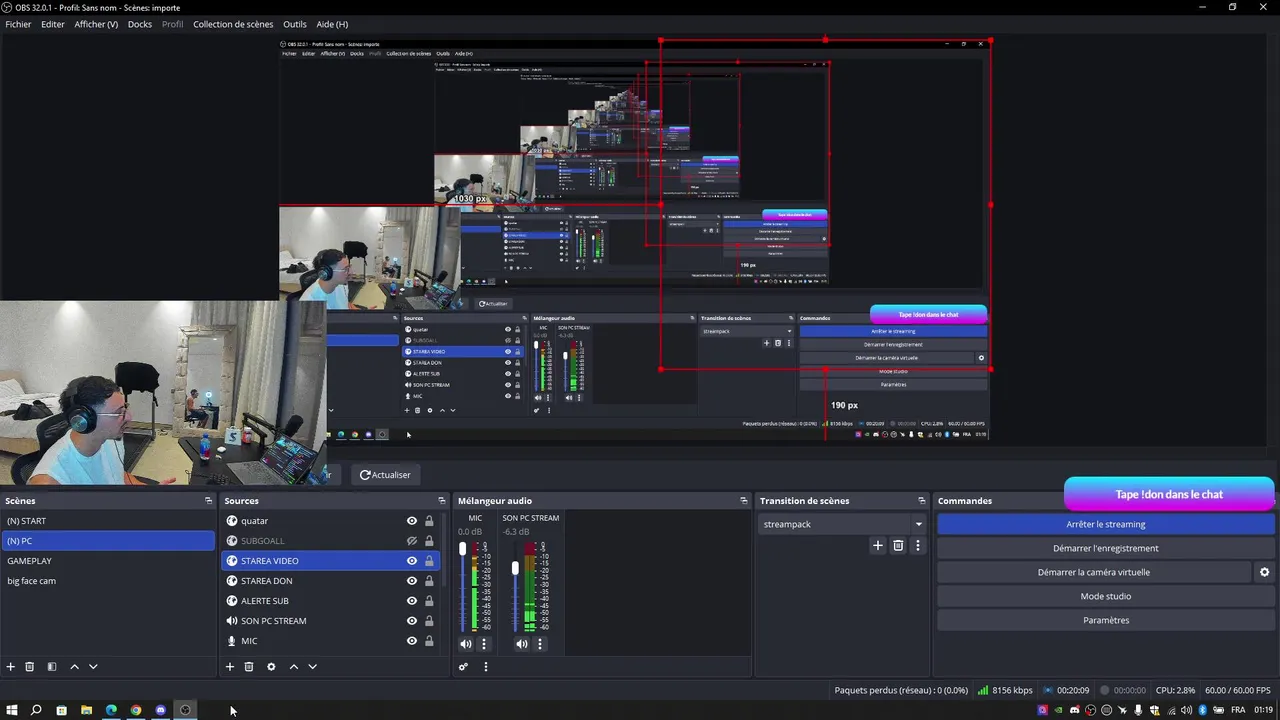
Task: Remove selected source using Sources trash icon
Action: click(249, 667)
